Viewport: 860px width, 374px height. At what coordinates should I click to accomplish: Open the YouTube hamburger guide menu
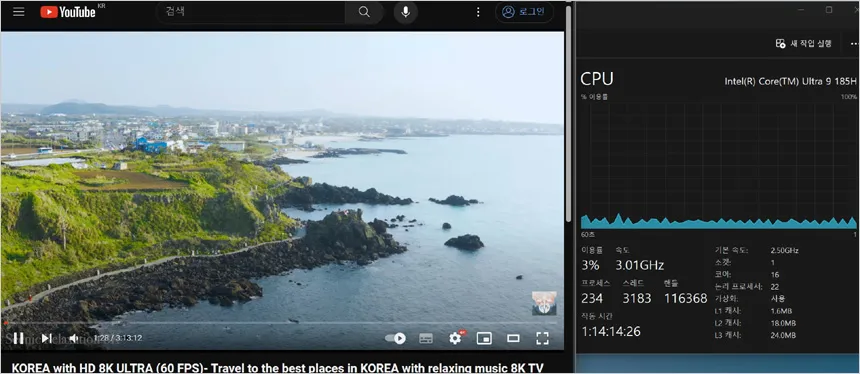(19, 12)
